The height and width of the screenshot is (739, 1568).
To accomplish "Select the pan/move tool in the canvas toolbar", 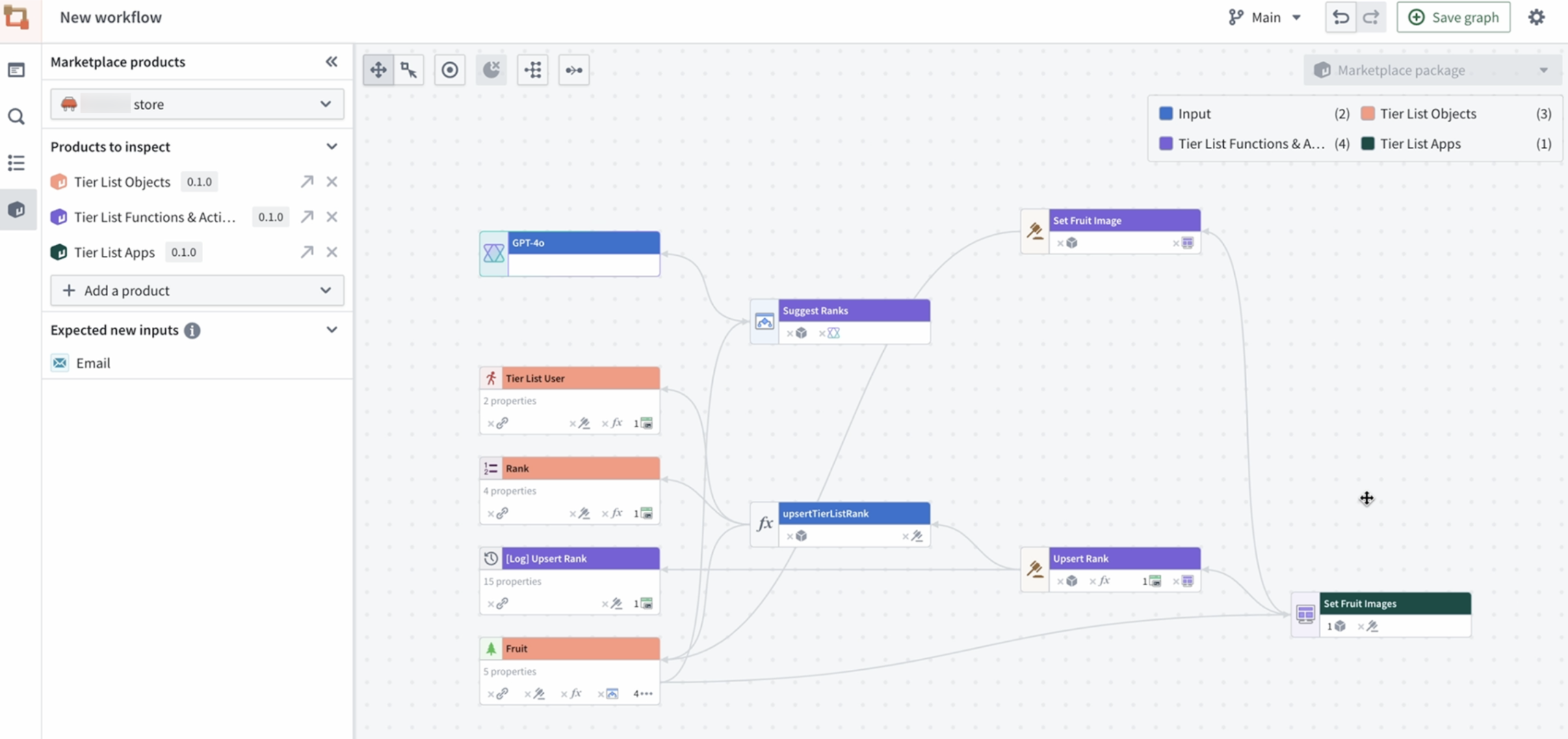I will pos(378,69).
